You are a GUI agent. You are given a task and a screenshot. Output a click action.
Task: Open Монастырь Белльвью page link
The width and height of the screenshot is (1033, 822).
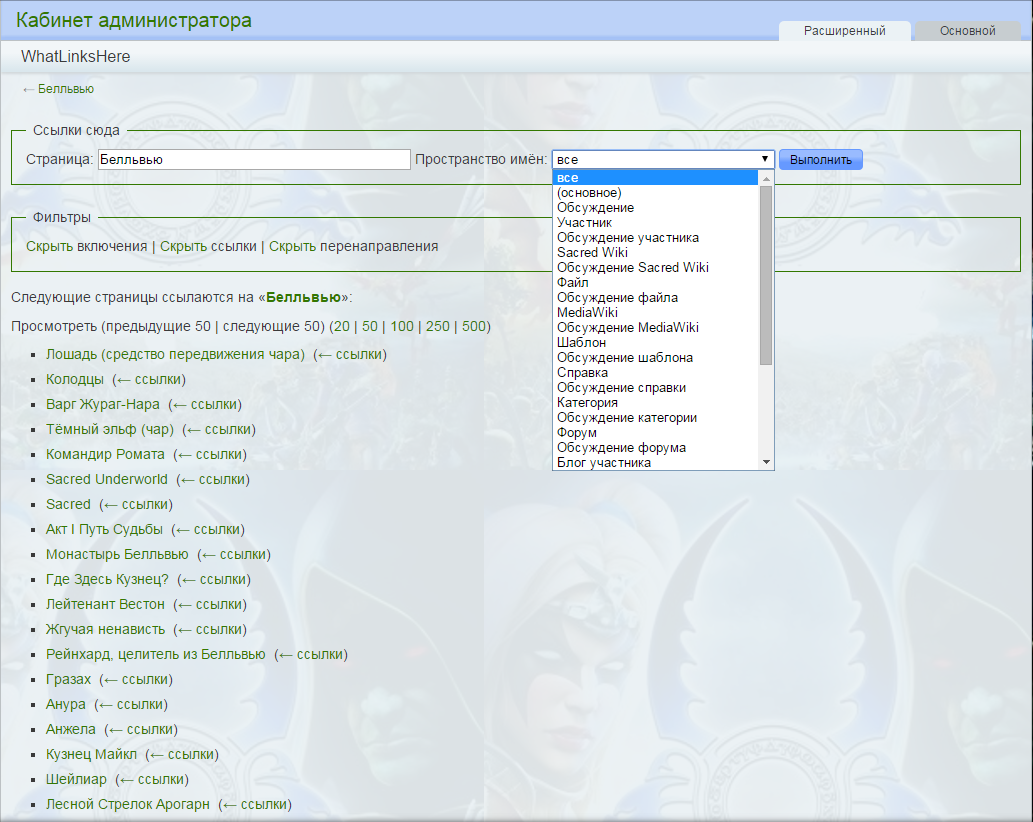(117, 555)
